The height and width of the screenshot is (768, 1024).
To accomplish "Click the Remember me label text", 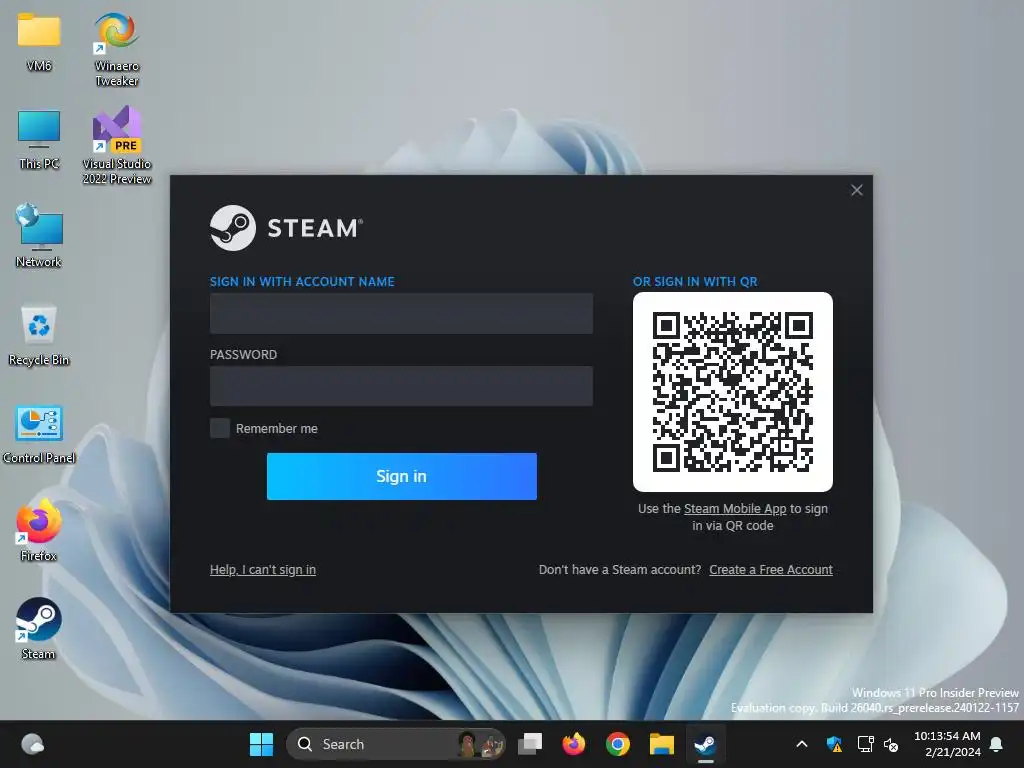I will click(x=277, y=428).
